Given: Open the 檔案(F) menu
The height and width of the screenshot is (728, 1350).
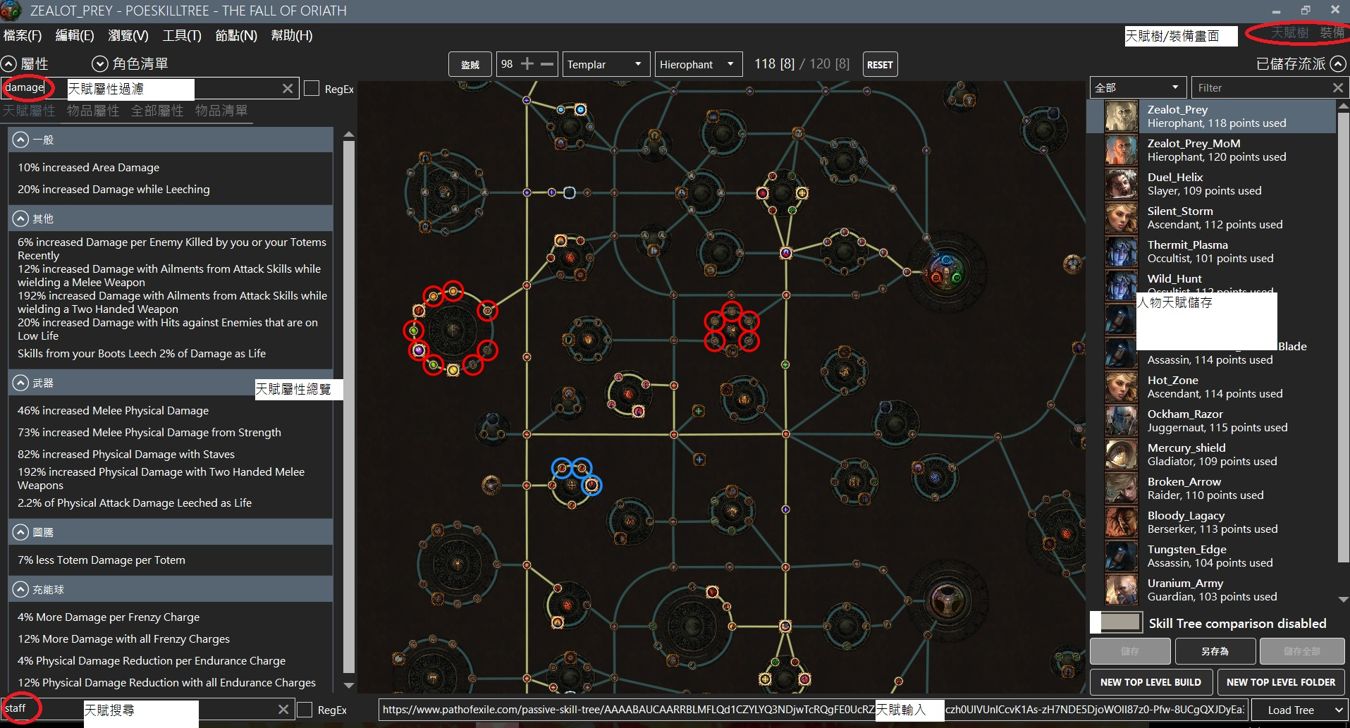Looking at the screenshot, I should point(23,36).
